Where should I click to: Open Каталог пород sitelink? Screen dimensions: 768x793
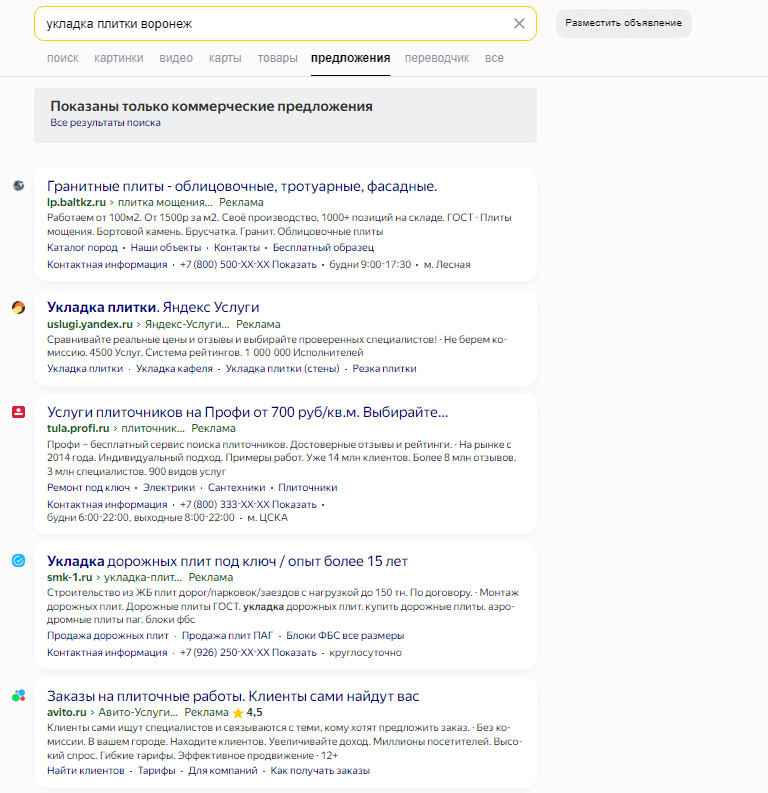[x=82, y=248]
